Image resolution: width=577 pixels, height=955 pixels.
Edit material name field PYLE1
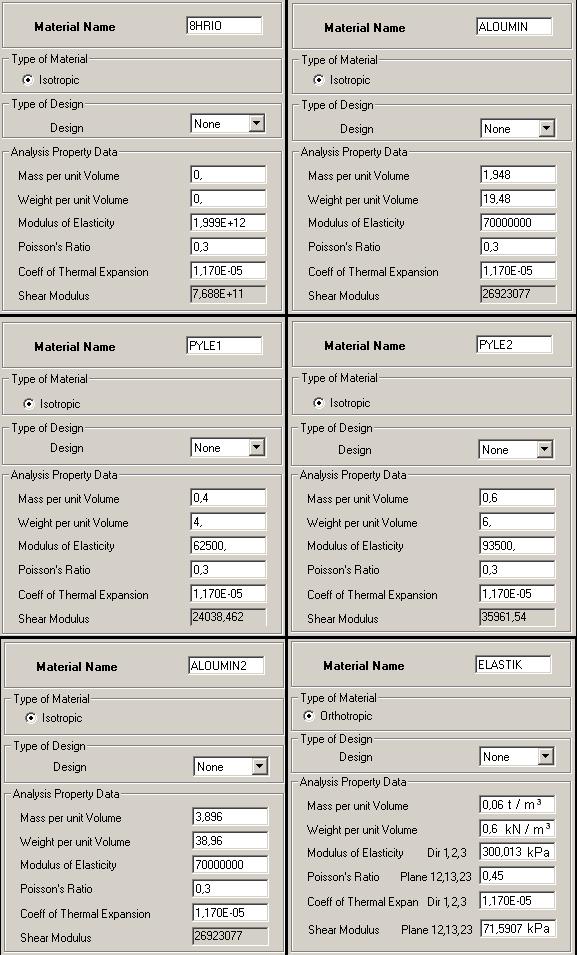click(224, 345)
